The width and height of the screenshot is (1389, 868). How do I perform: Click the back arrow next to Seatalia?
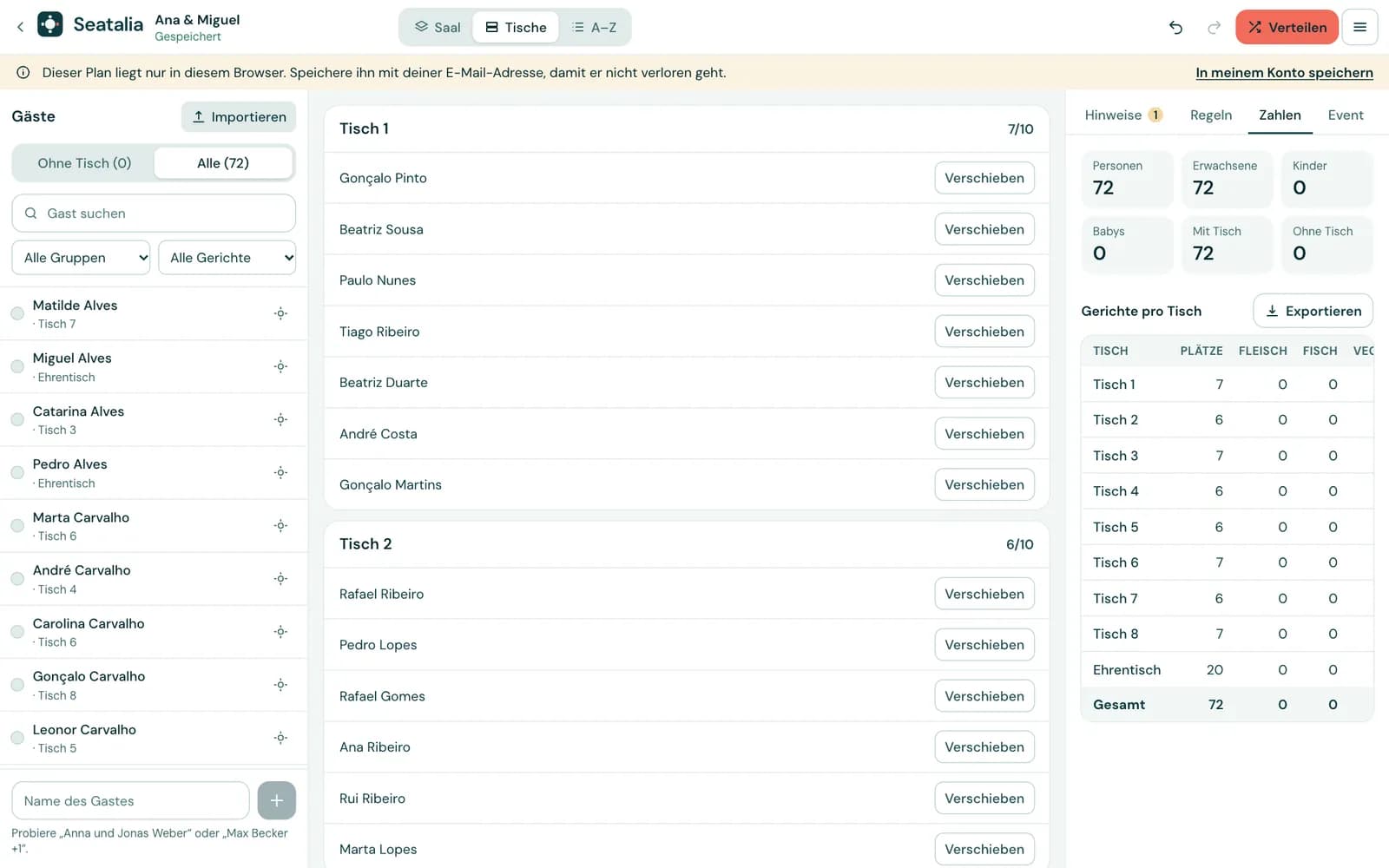[20, 27]
